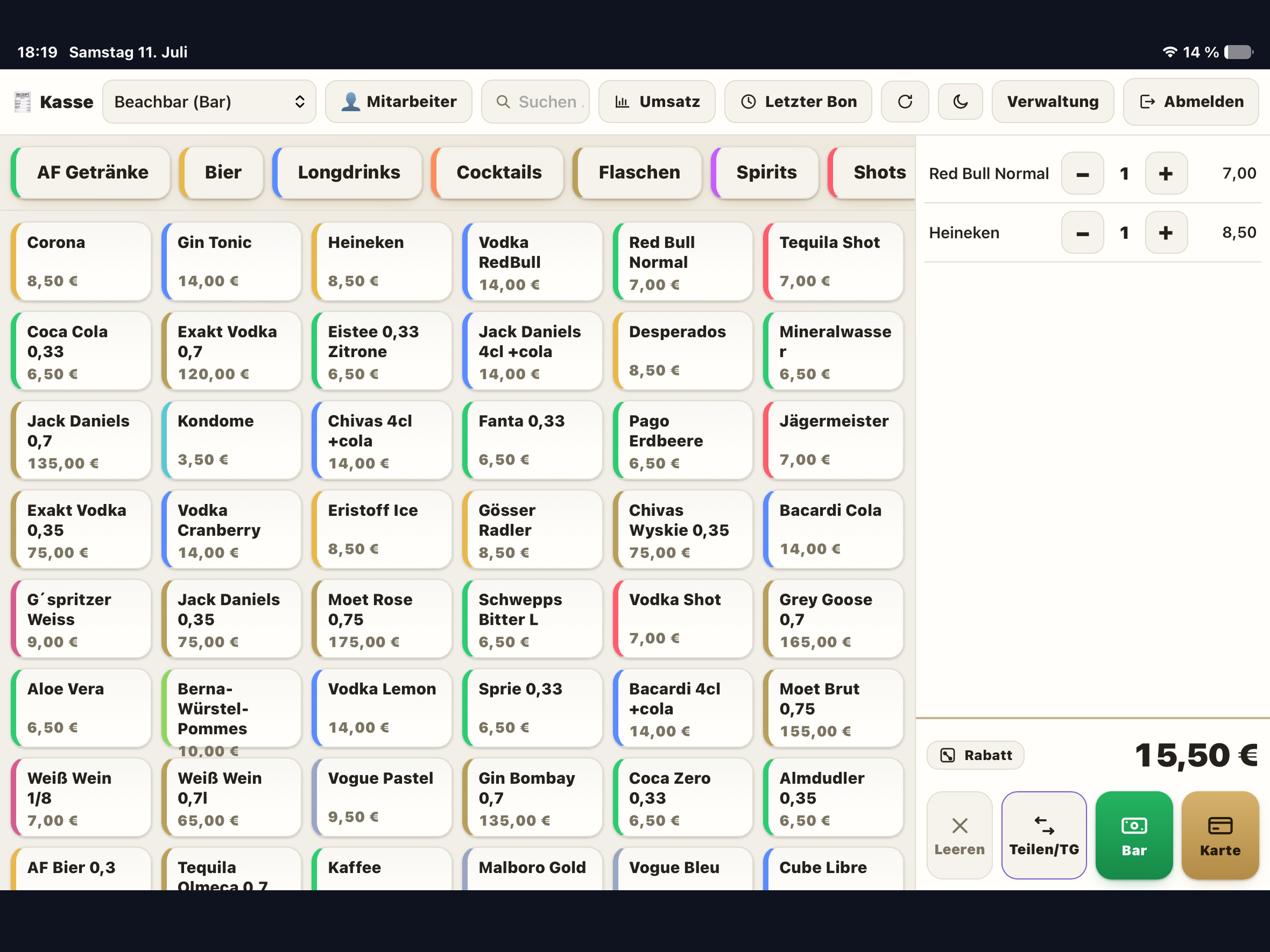Switch to the Longdrinks category tab
This screenshot has height=952, width=1270.
point(347,172)
